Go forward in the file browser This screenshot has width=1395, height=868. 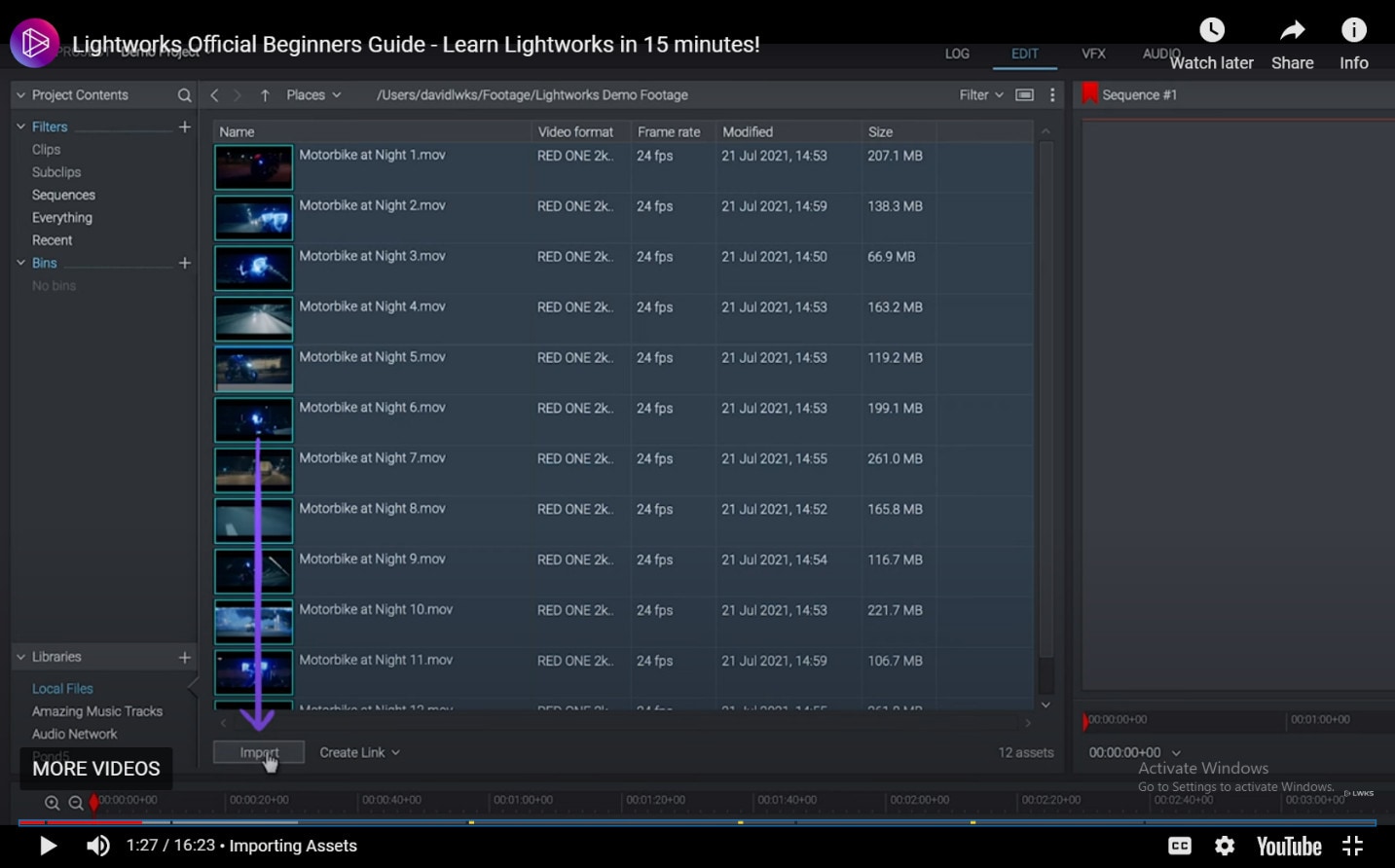237,95
